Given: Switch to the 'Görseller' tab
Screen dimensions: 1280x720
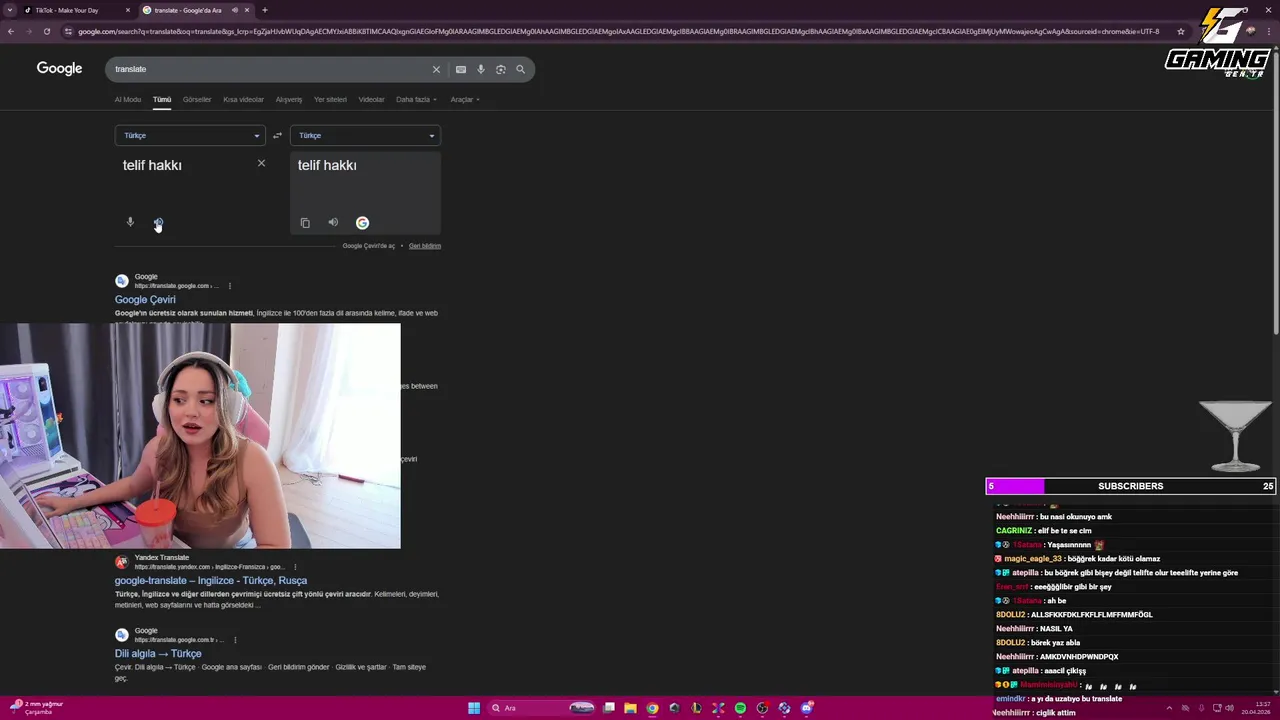Looking at the screenshot, I should coord(197,99).
